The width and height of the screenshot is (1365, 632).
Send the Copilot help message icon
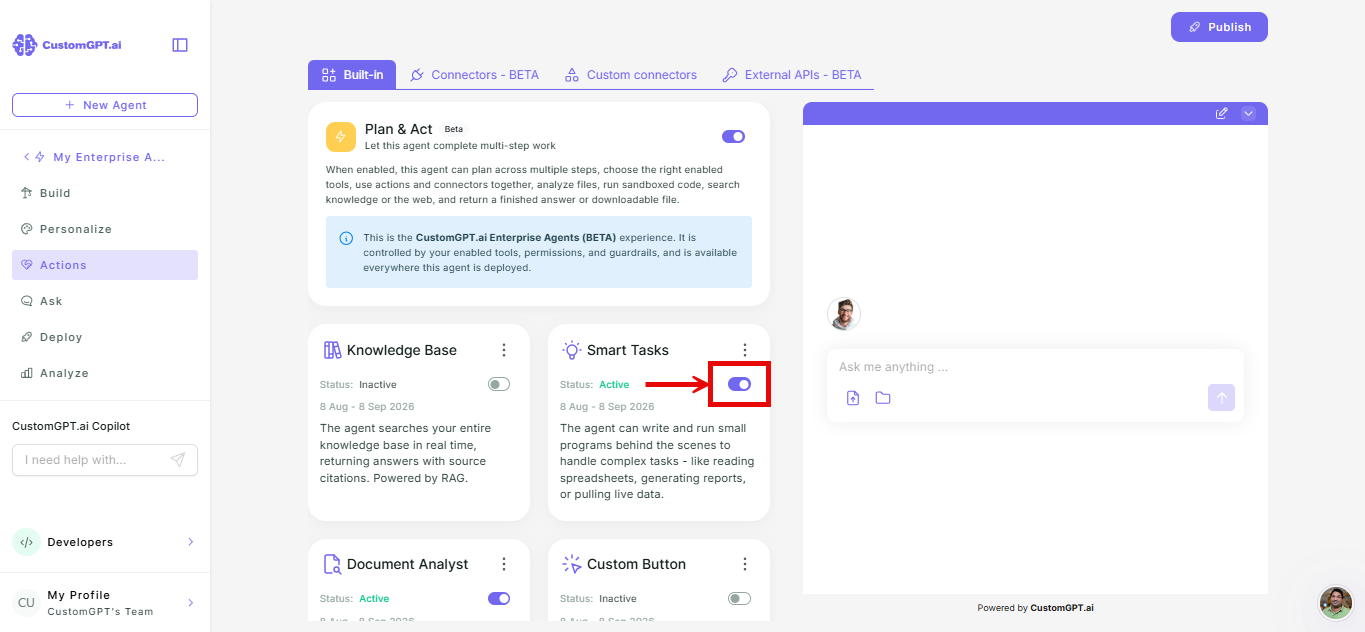click(178, 460)
